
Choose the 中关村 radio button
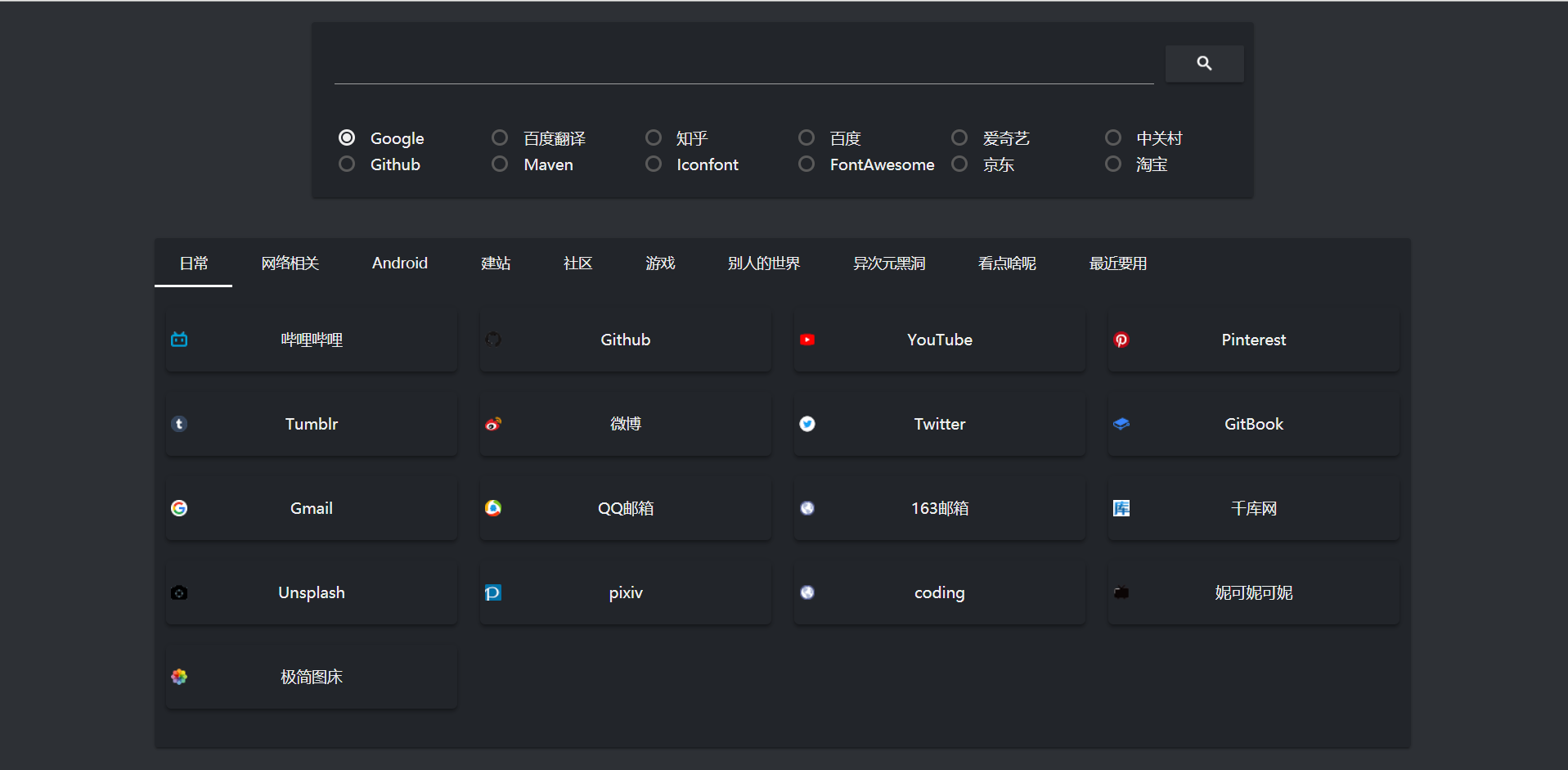[1113, 137]
